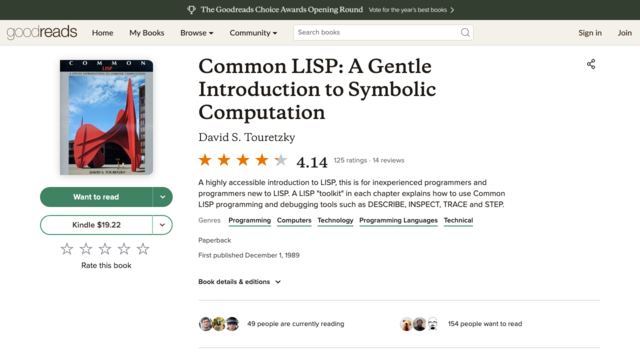Viewport: 640px width, 360px height.
Task: Click the Common LISP book cover
Action: 107,118
